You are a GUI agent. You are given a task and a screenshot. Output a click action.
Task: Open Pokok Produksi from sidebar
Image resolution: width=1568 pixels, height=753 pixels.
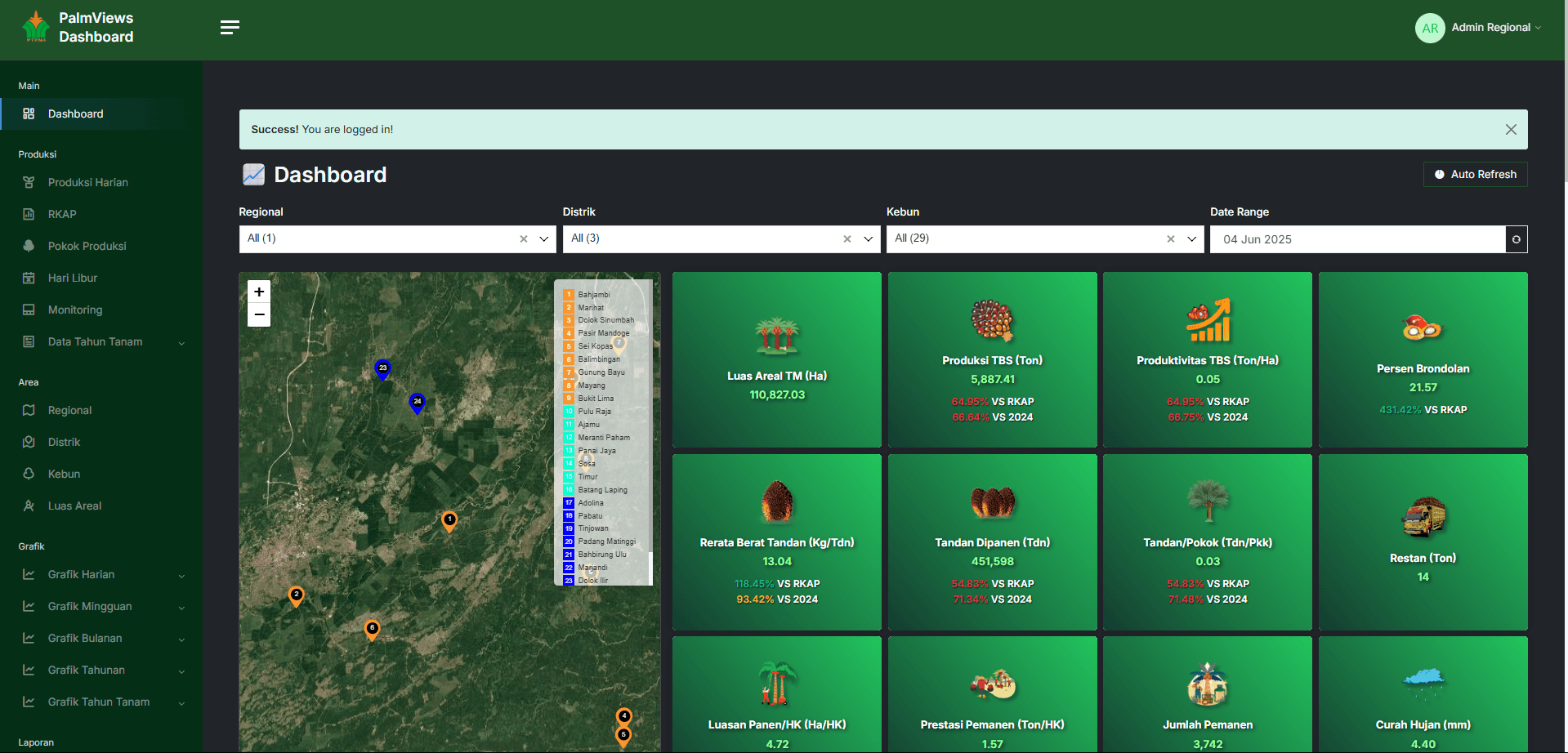(x=87, y=246)
